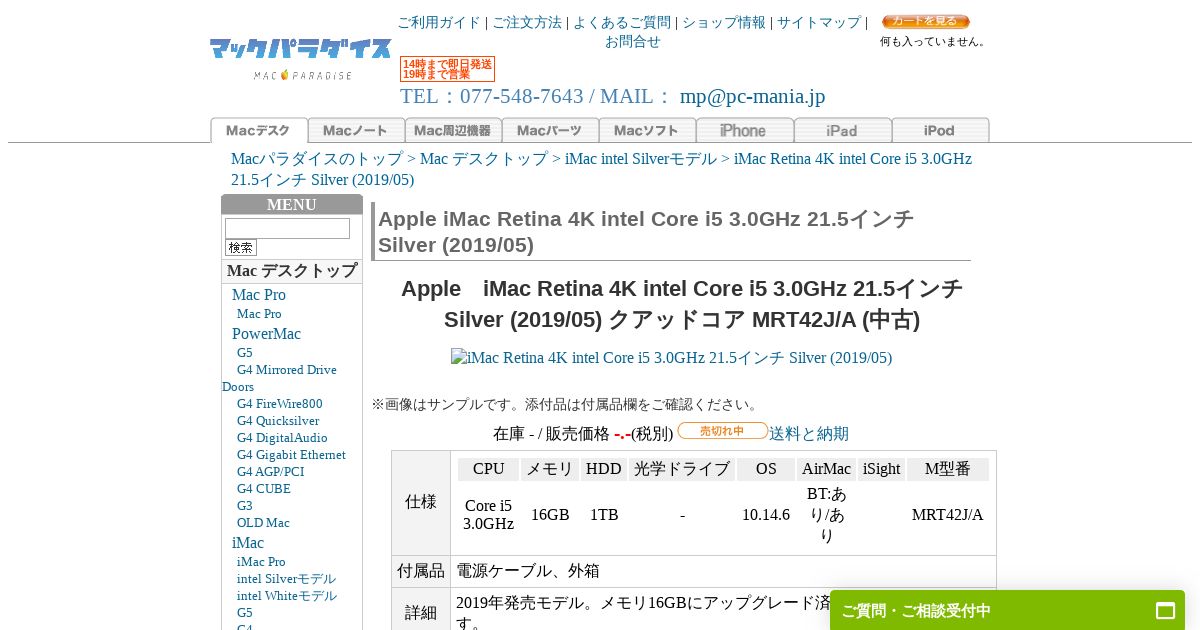Open the iPod tab
Image resolution: width=1200 pixels, height=630 pixels.
pyautogui.click(x=940, y=130)
